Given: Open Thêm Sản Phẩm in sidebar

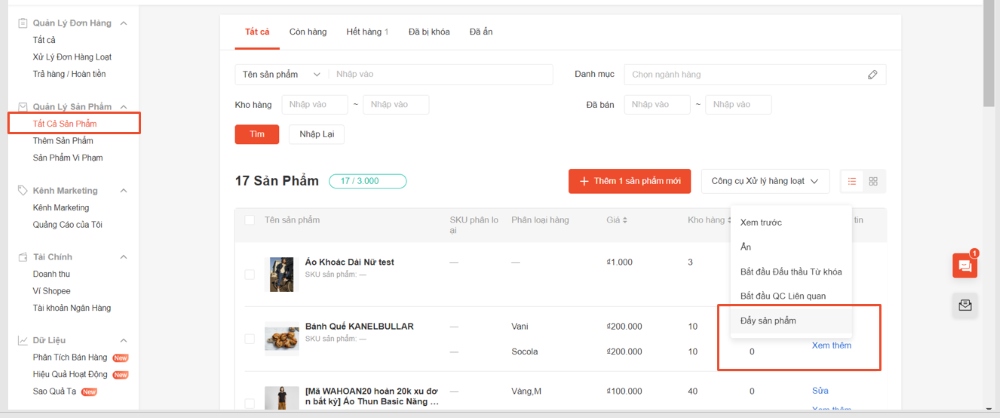Looking at the screenshot, I should tap(63, 140).
